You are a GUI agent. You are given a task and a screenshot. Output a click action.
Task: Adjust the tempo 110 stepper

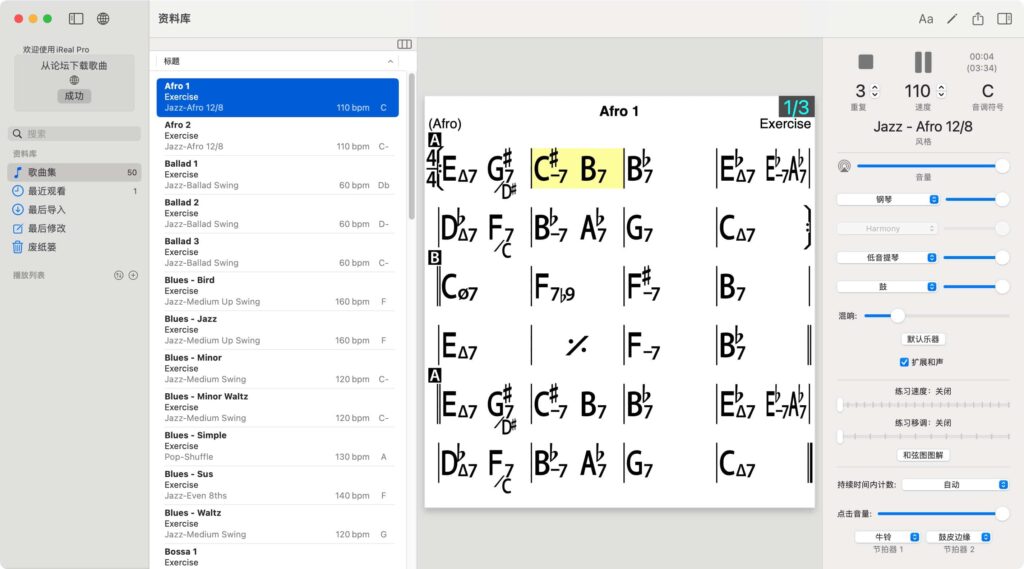(x=941, y=91)
